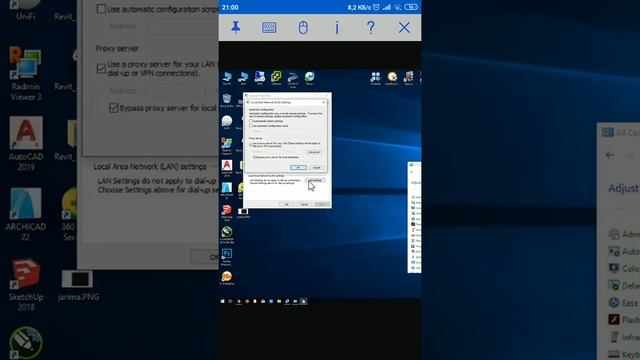The image size is (640, 360).
Task: Click Advanced button in remote LAN Settings dialog
Action: 314,152
